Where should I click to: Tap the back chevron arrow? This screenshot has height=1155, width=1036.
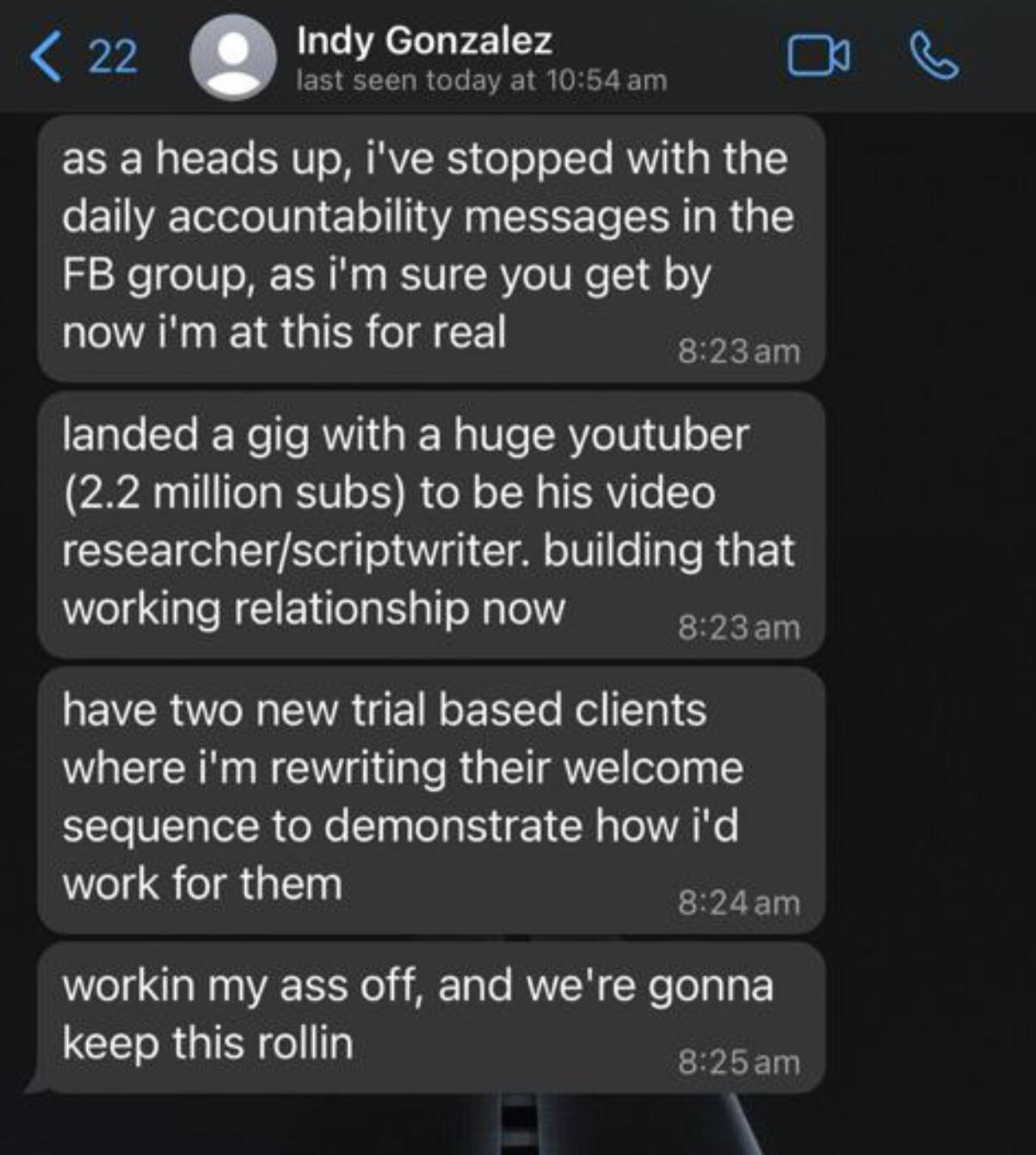click(x=46, y=57)
